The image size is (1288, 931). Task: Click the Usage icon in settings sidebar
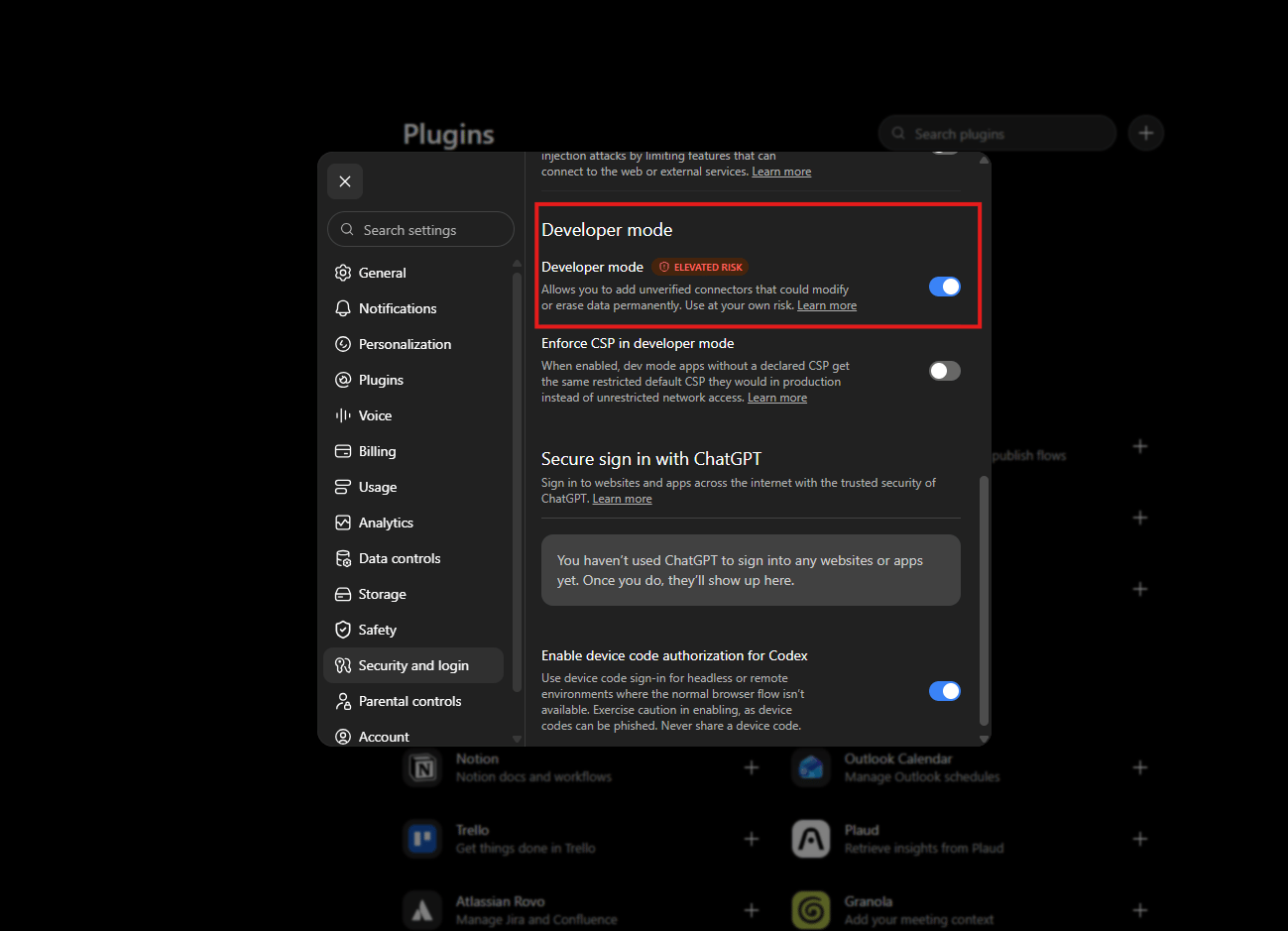point(343,487)
